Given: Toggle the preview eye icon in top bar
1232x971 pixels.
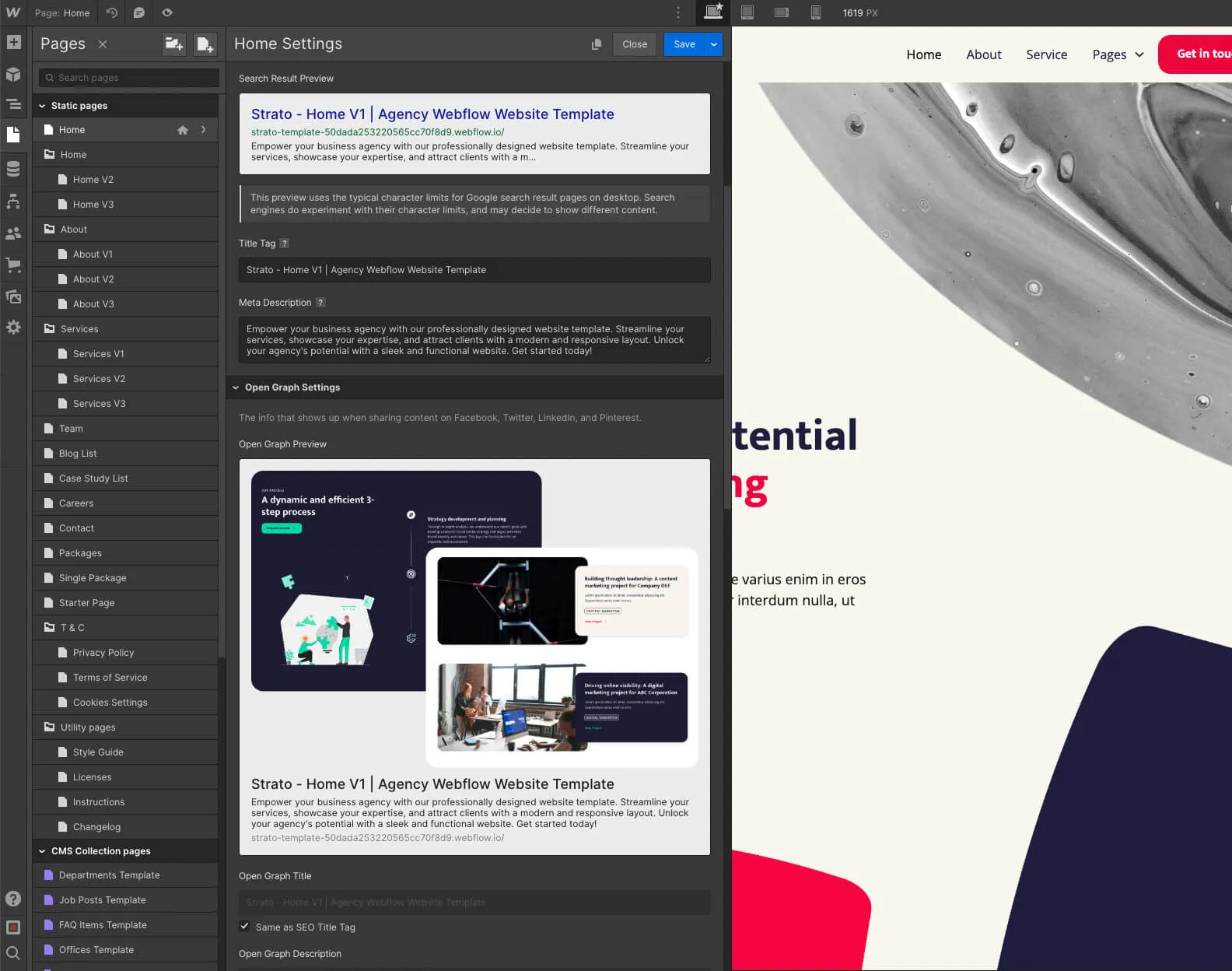Looking at the screenshot, I should pyautogui.click(x=167, y=12).
